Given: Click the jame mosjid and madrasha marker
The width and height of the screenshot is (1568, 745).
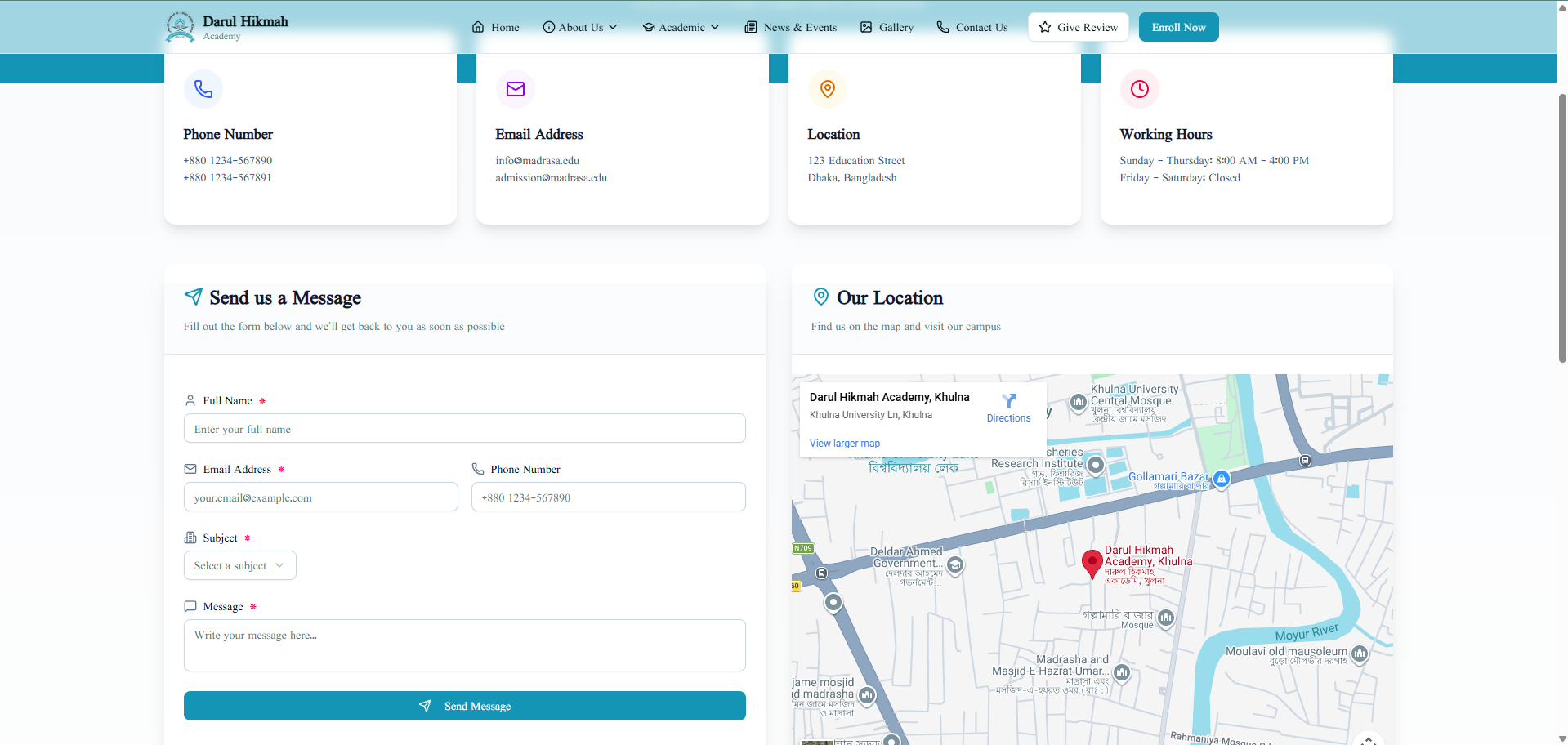Looking at the screenshot, I should coord(867,695).
